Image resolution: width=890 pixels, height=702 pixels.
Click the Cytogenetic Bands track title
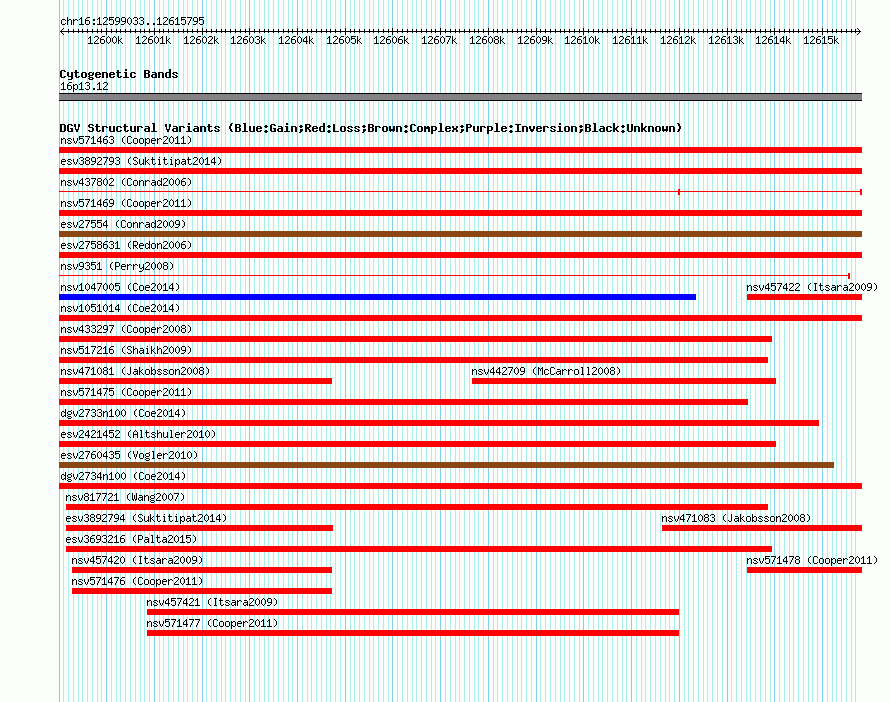pyautogui.click(x=119, y=74)
